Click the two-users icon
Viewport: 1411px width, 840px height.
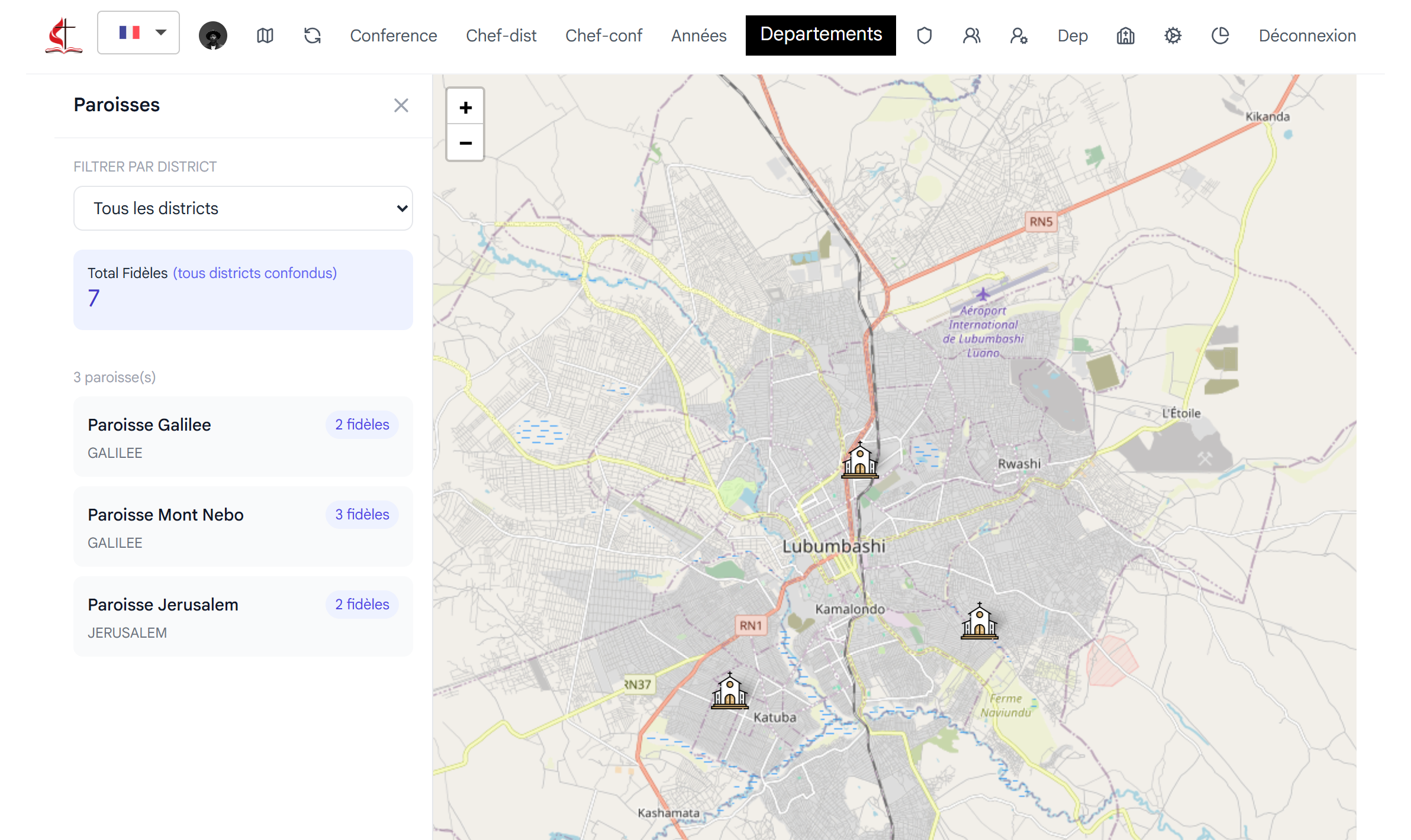pos(971,35)
